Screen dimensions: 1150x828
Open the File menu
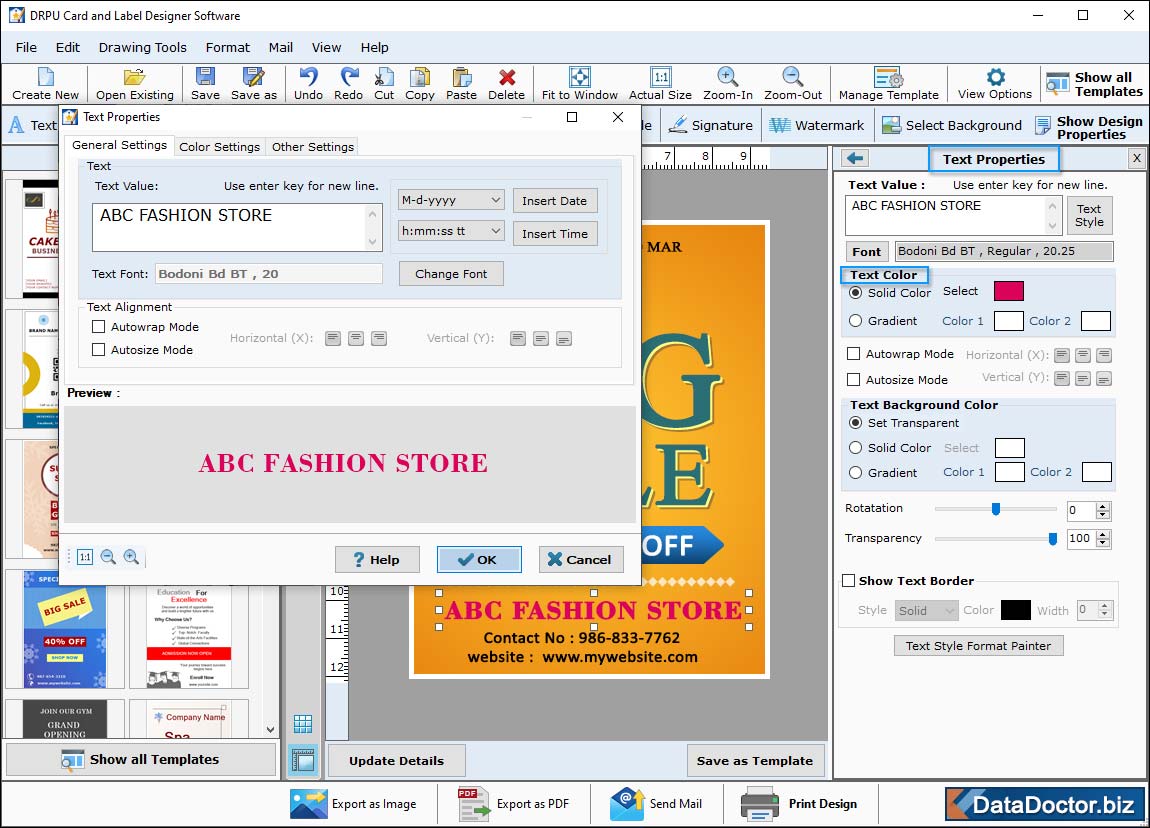(26, 47)
